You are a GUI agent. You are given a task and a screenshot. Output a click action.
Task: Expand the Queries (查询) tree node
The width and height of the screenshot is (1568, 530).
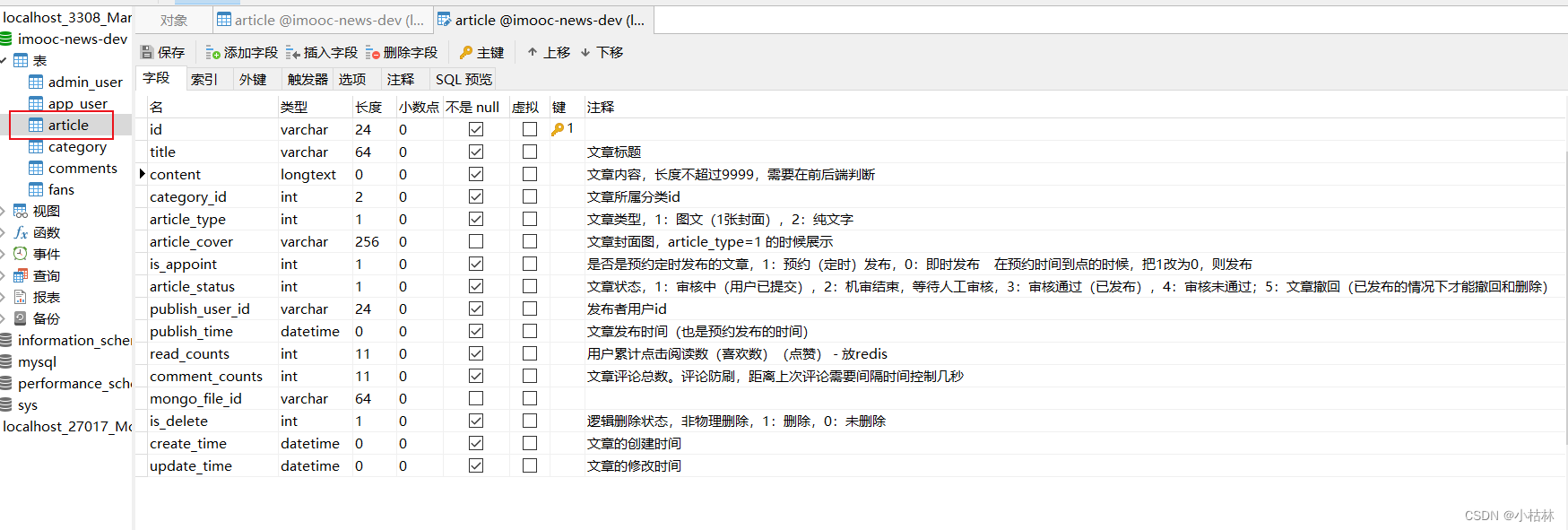3,275
